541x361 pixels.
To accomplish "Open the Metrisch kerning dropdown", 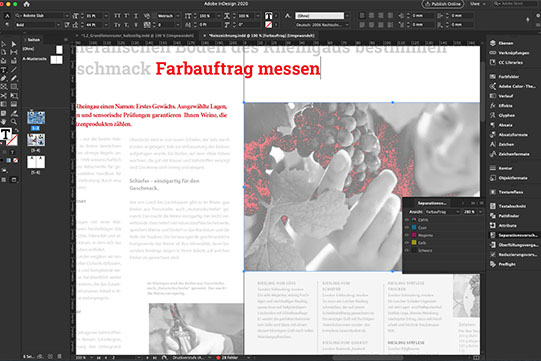I will (178, 16).
